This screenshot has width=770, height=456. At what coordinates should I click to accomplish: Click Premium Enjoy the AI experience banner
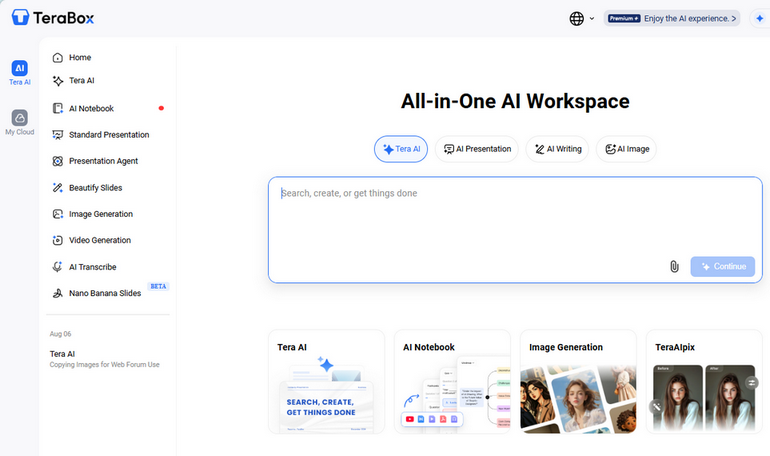[x=672, y=19]
